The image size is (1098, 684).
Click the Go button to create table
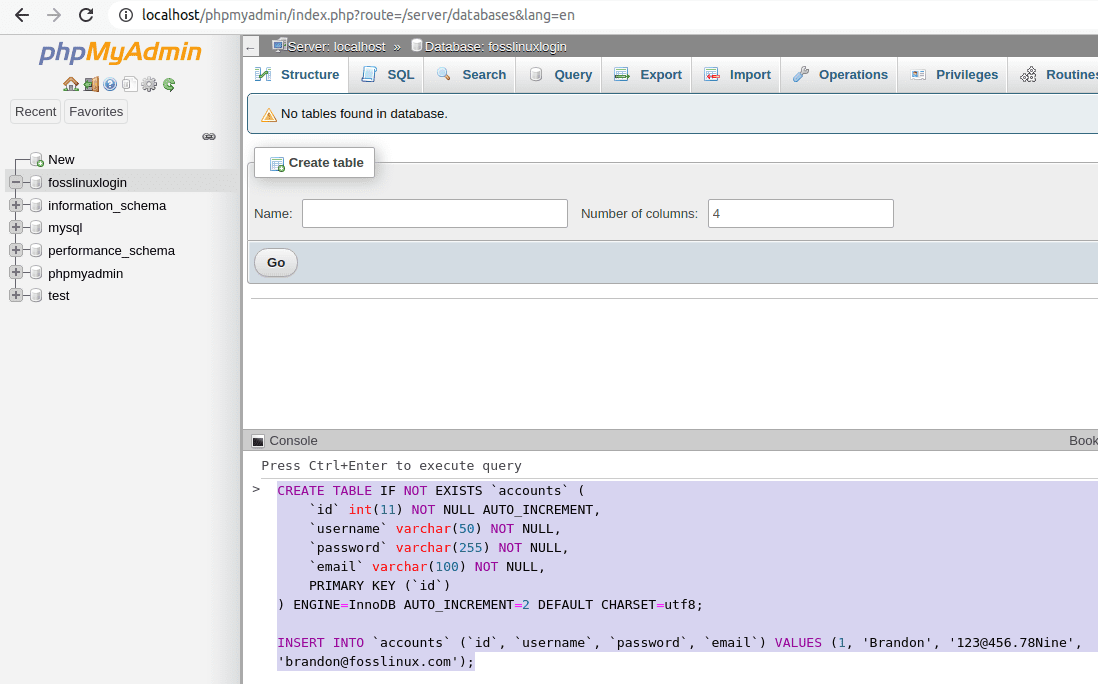[276, 263]
